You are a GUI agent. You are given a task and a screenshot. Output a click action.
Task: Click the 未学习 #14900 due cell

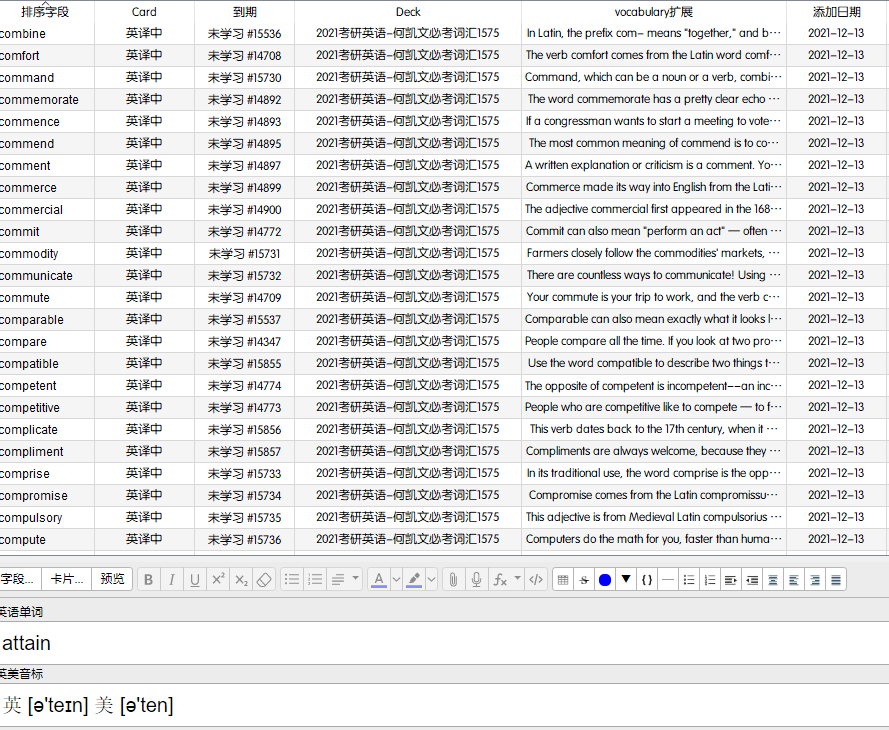244,210
